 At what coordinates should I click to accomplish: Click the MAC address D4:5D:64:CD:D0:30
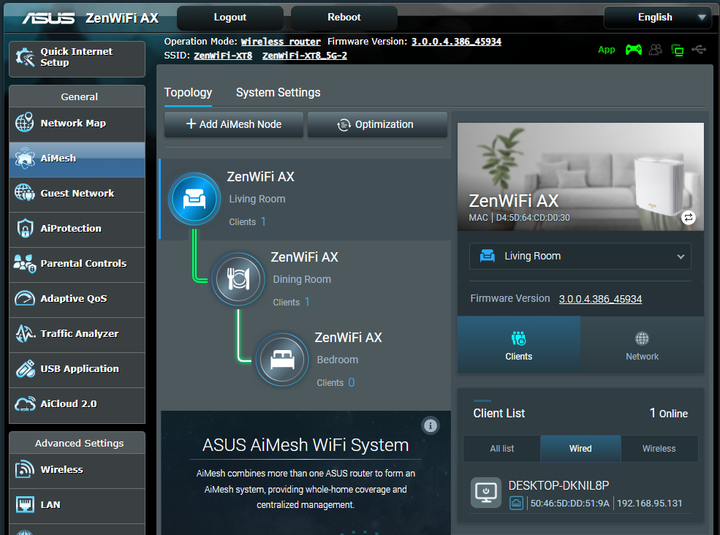click(x=533, y=218)
